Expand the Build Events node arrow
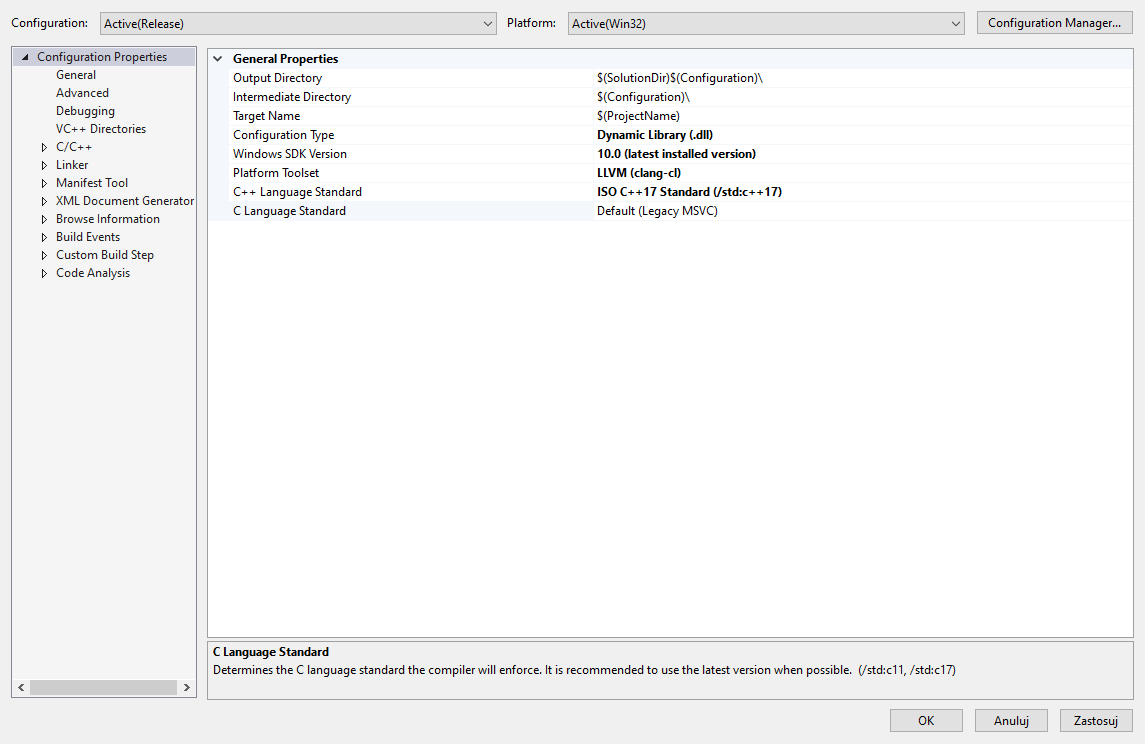This screenshot has width=1145, height=744. 44,237
